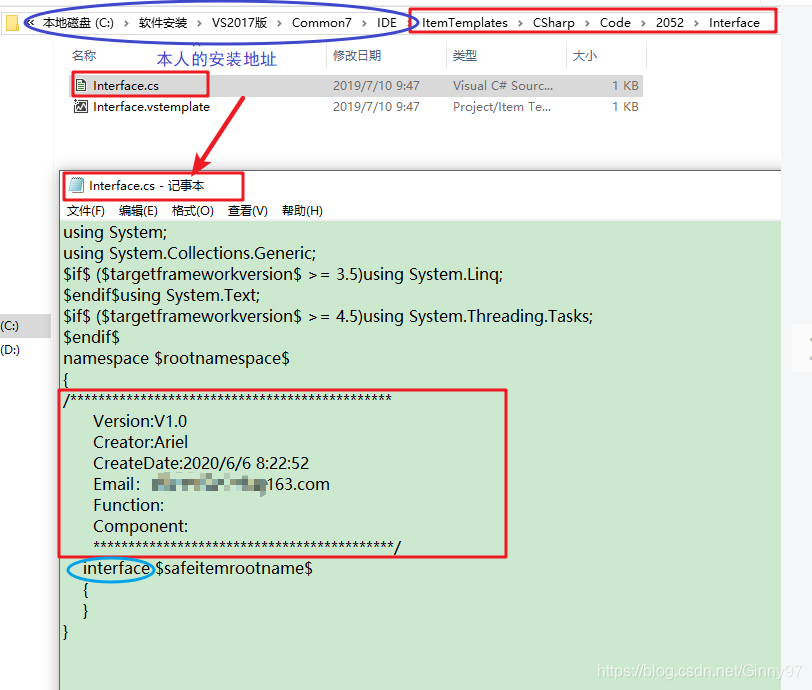The width and height of the screenshot is (812, 690).
Task: Click the Interface.vstemplate modified date cell
Action: 376,107
